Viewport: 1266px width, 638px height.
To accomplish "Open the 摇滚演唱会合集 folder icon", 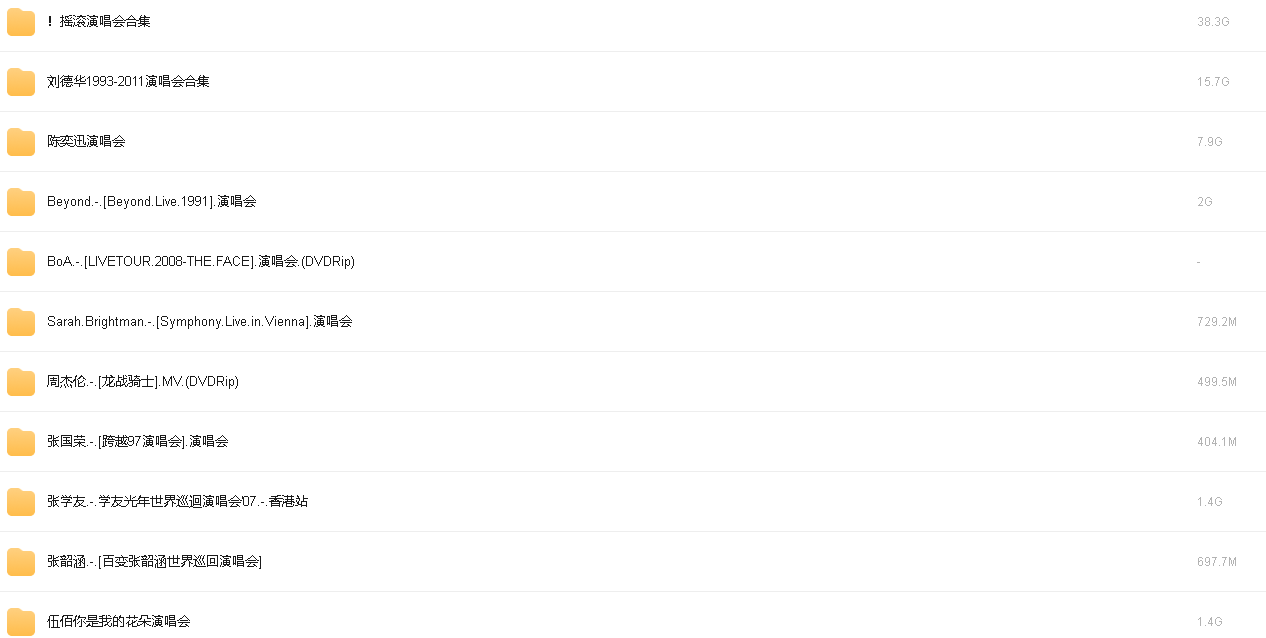I will [21, 22].
